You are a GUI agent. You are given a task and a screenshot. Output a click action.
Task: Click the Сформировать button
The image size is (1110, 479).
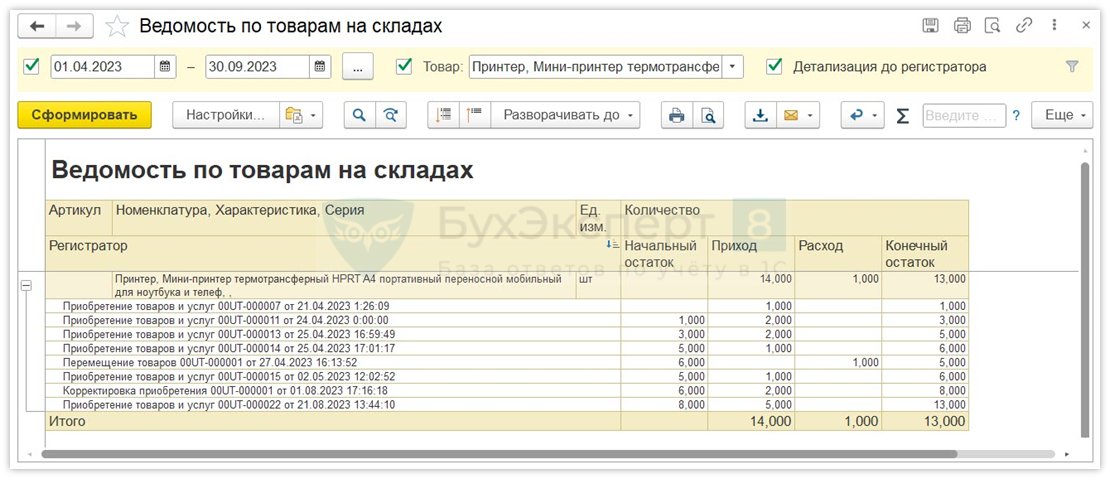[84, 115]
